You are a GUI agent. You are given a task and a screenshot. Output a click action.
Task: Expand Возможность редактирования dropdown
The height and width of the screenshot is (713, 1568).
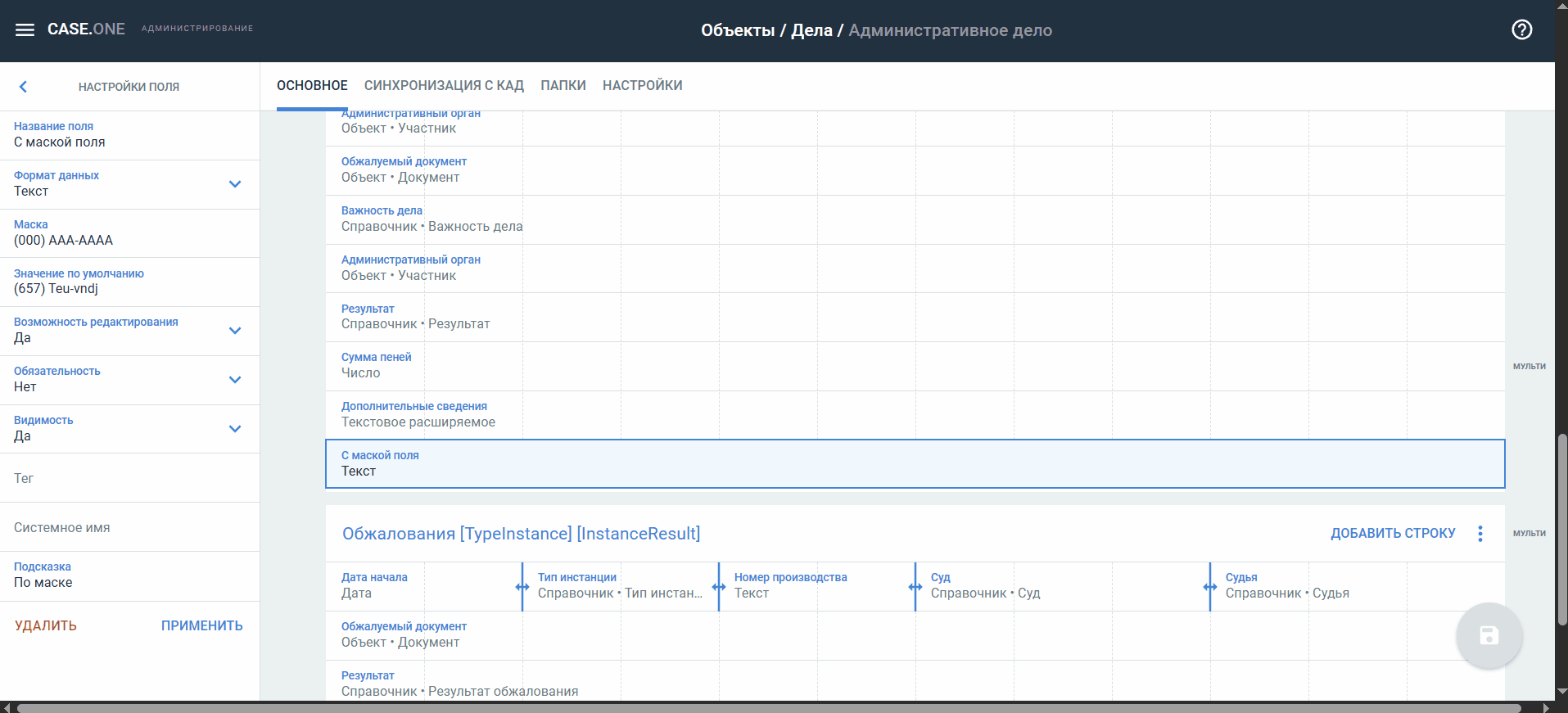coord(235,331)
